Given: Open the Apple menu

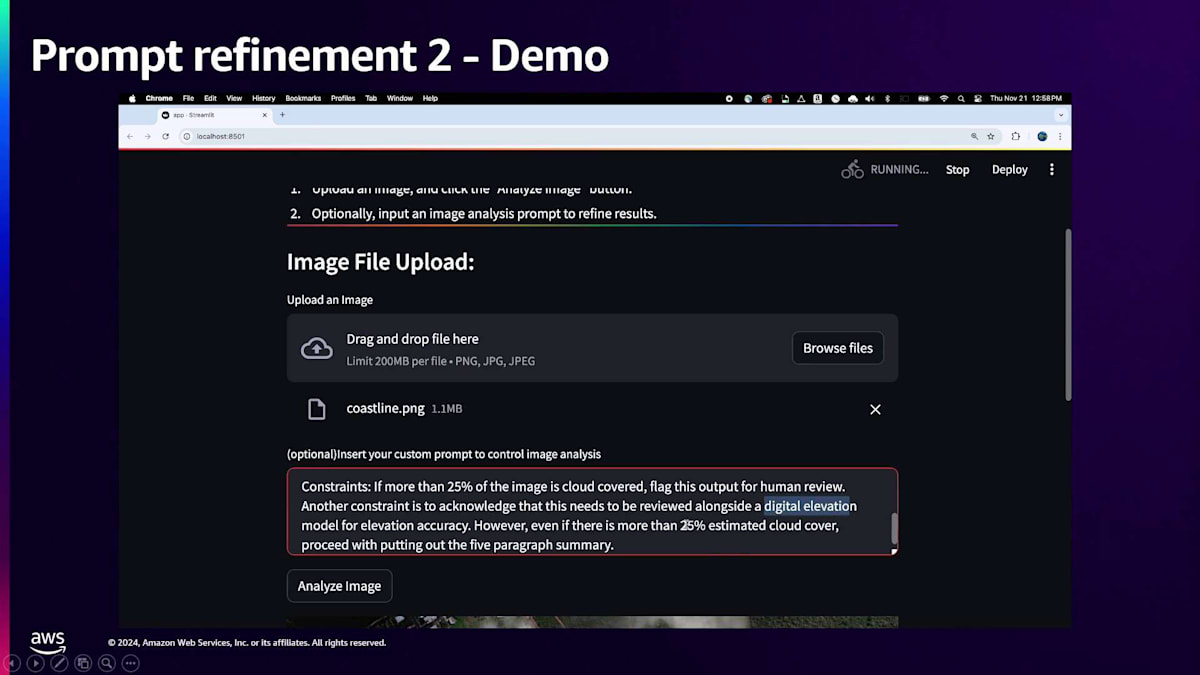Looking at the screenshot, I should pyautogui.click(x=132, y=98).
